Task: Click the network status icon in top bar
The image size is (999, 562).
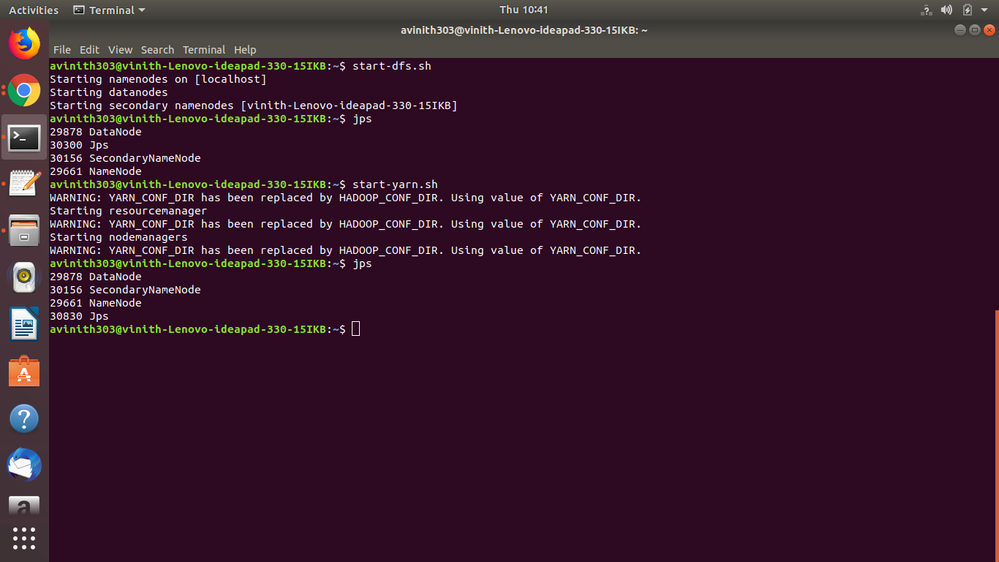Action: [x=926, y=10]
